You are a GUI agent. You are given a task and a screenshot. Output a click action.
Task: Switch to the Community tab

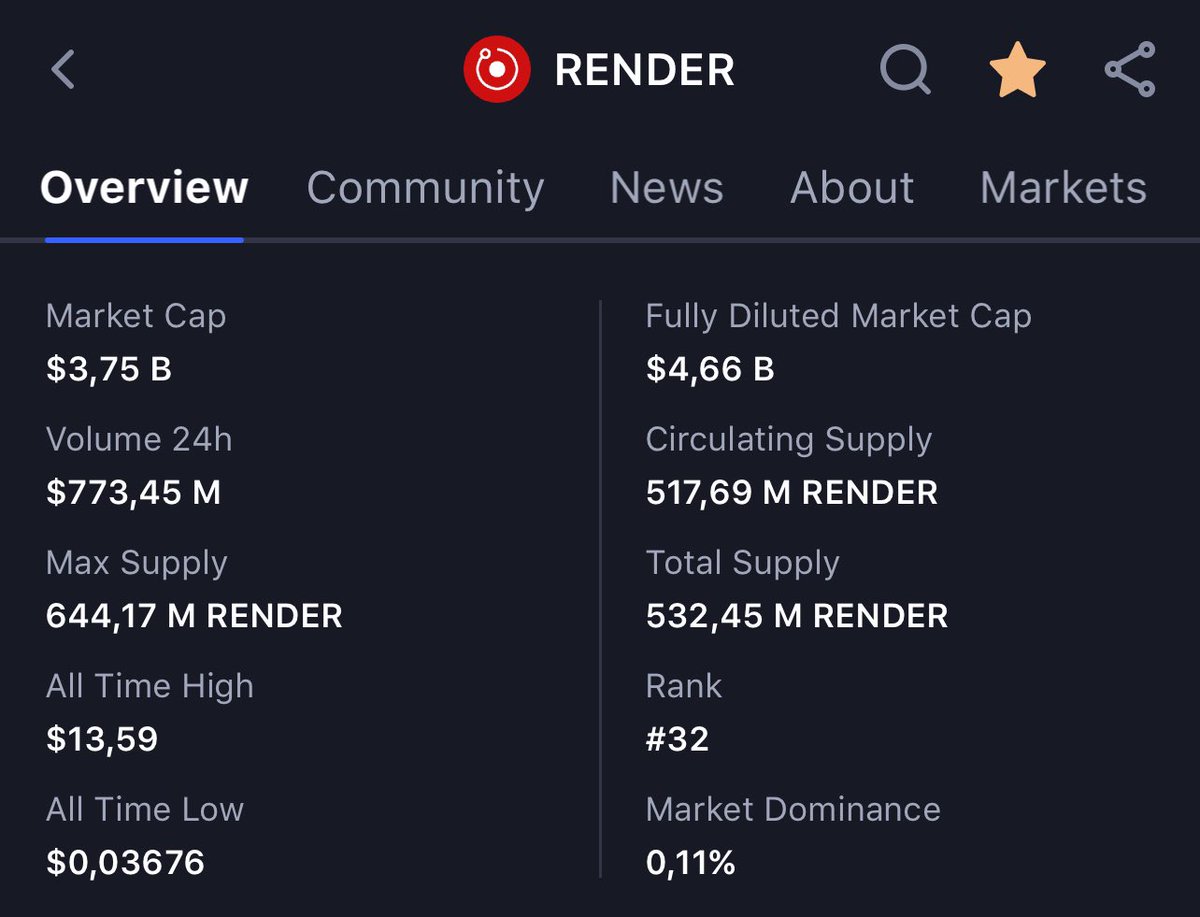(425, 188)
